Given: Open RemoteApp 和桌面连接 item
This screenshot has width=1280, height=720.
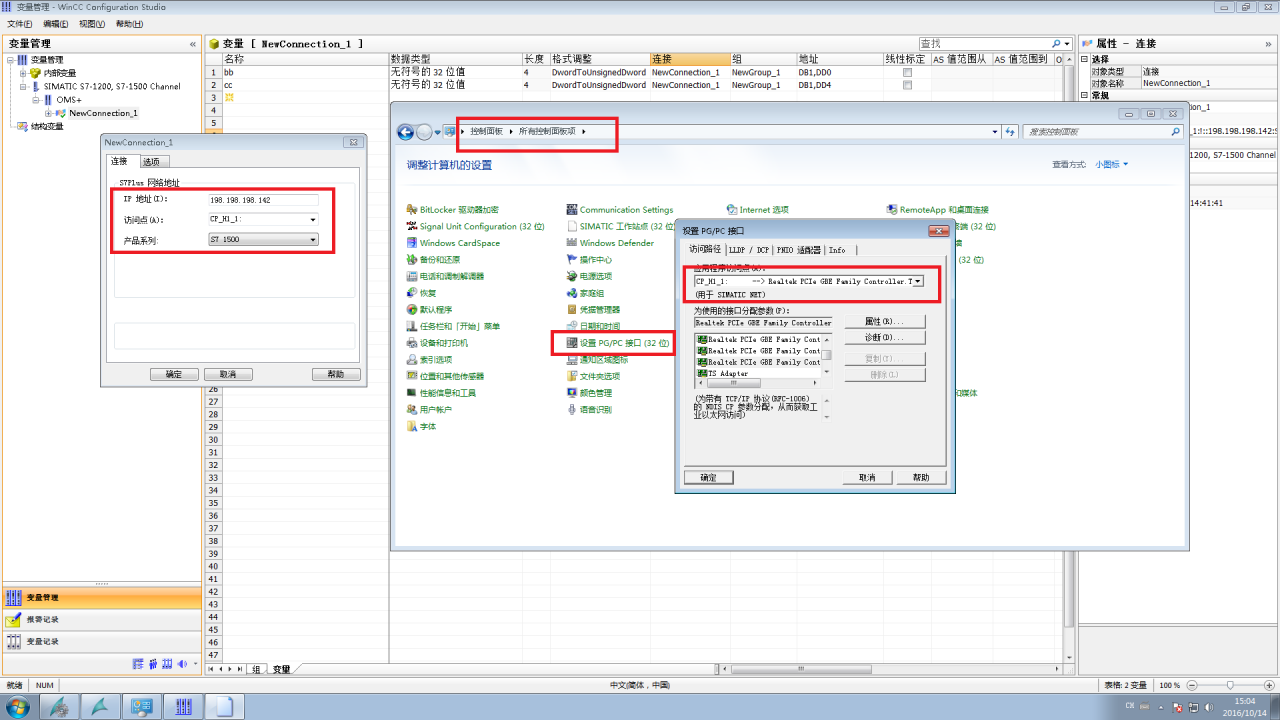Looking at the screenshot, I should (x=937, y=210).
